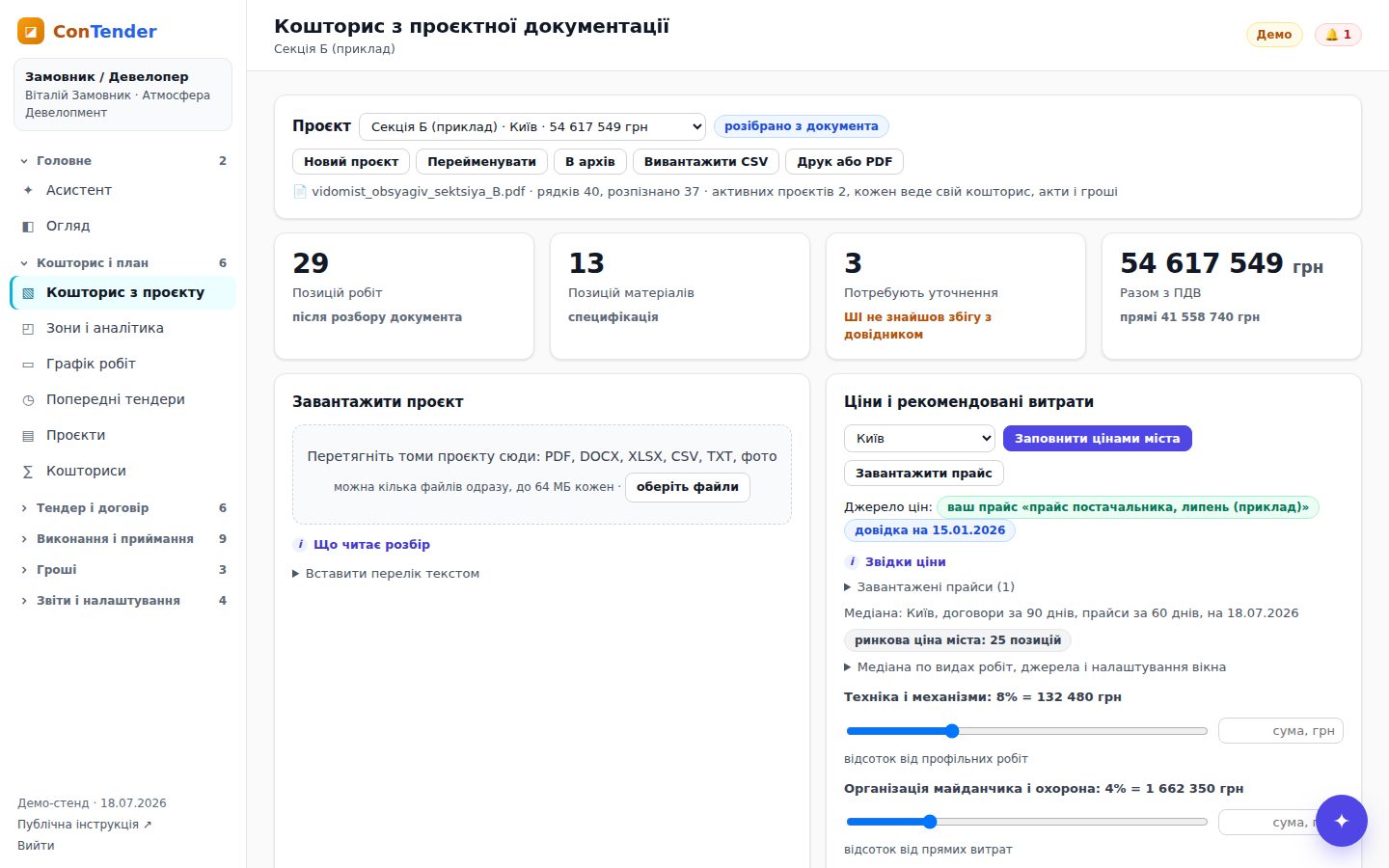Open the Проєкт selection dropdown

[x=532, y=126]
